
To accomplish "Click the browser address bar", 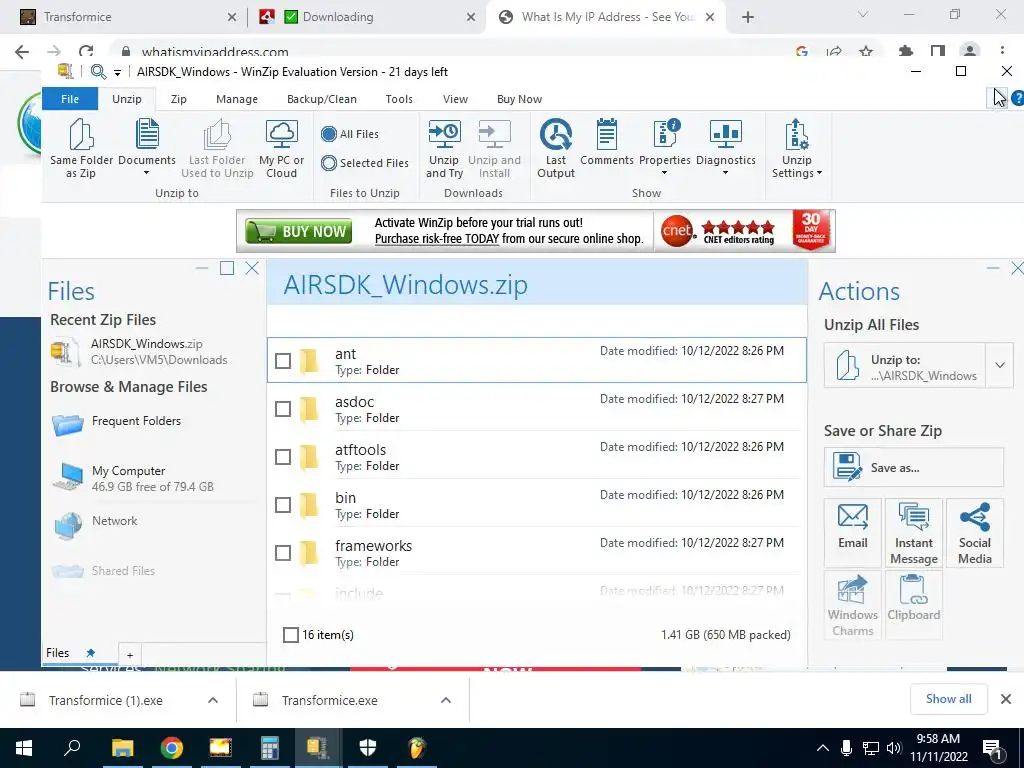I will (451, 52).
